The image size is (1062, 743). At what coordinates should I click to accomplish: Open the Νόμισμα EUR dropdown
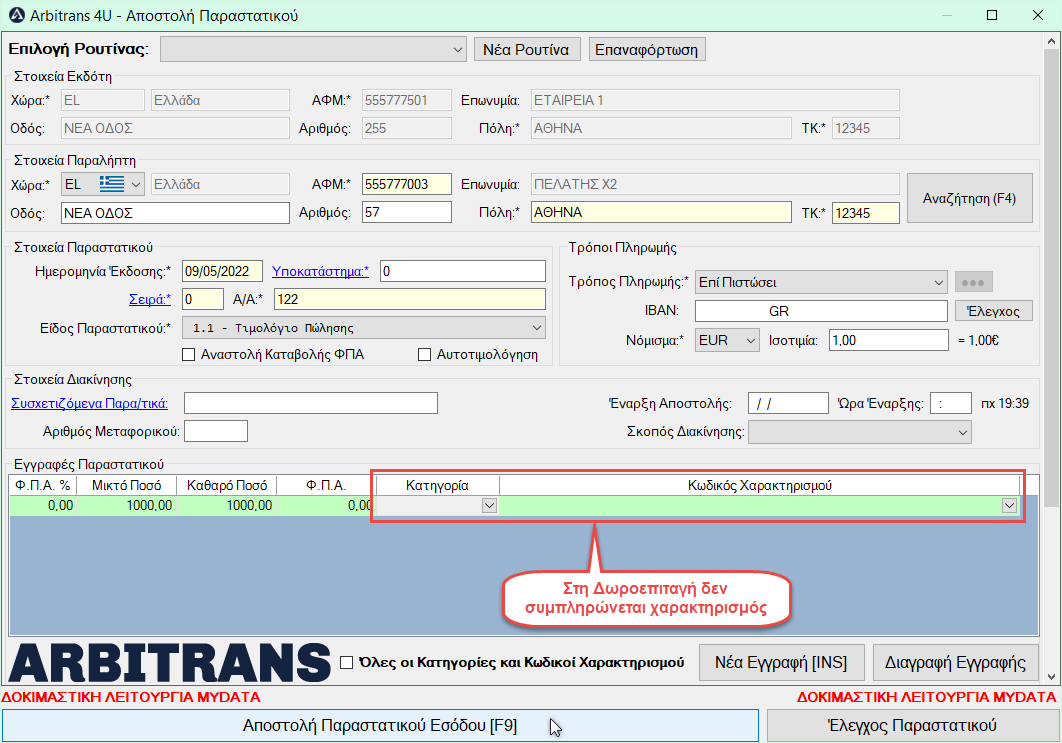tap(727, 340)
